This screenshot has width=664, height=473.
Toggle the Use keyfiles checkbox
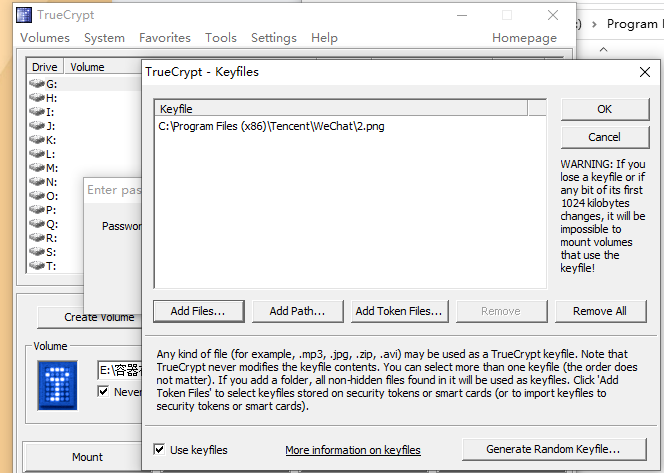tap(160, 450)
